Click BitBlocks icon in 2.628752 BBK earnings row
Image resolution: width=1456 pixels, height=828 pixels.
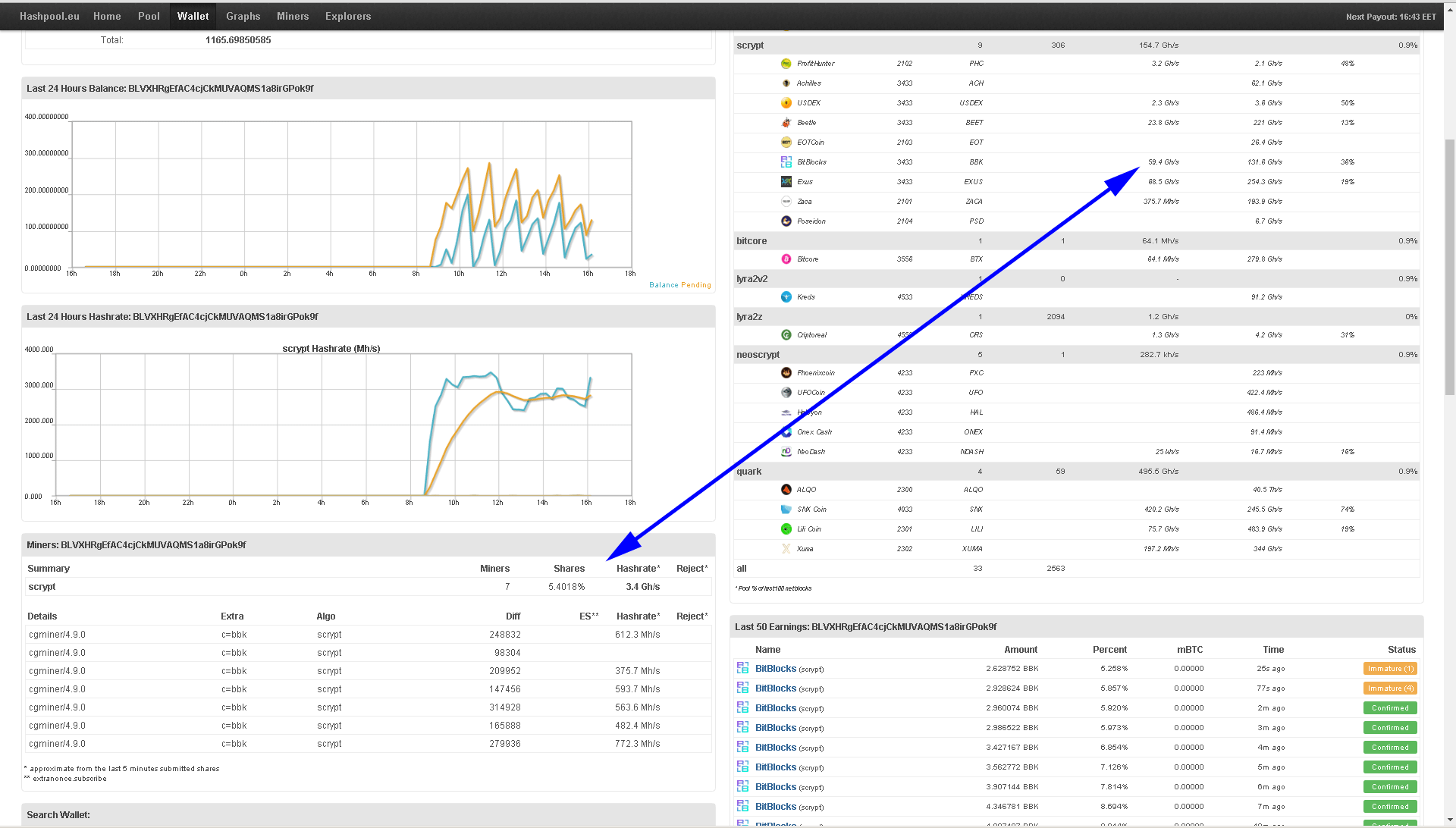tap(743, 668)
